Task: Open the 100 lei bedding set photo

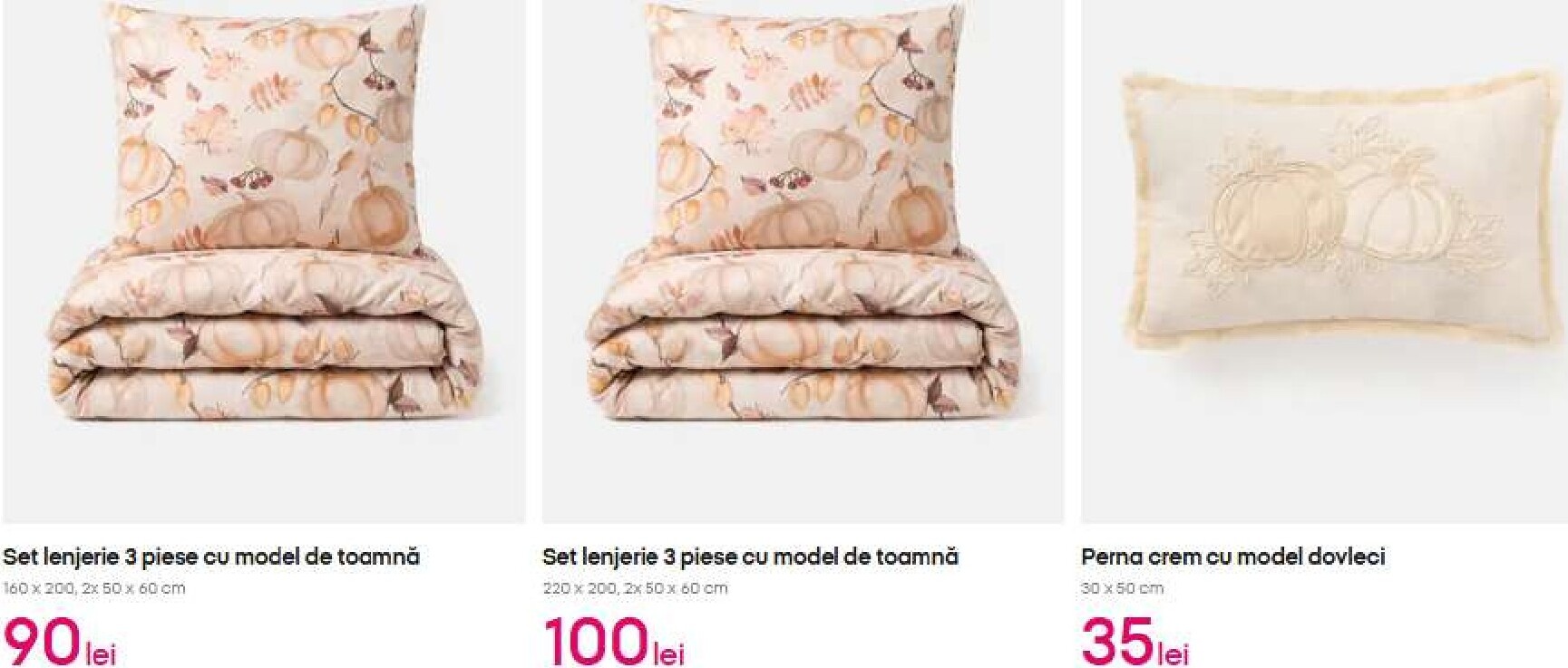Action: pyautogui.click(x=803, y=261)
